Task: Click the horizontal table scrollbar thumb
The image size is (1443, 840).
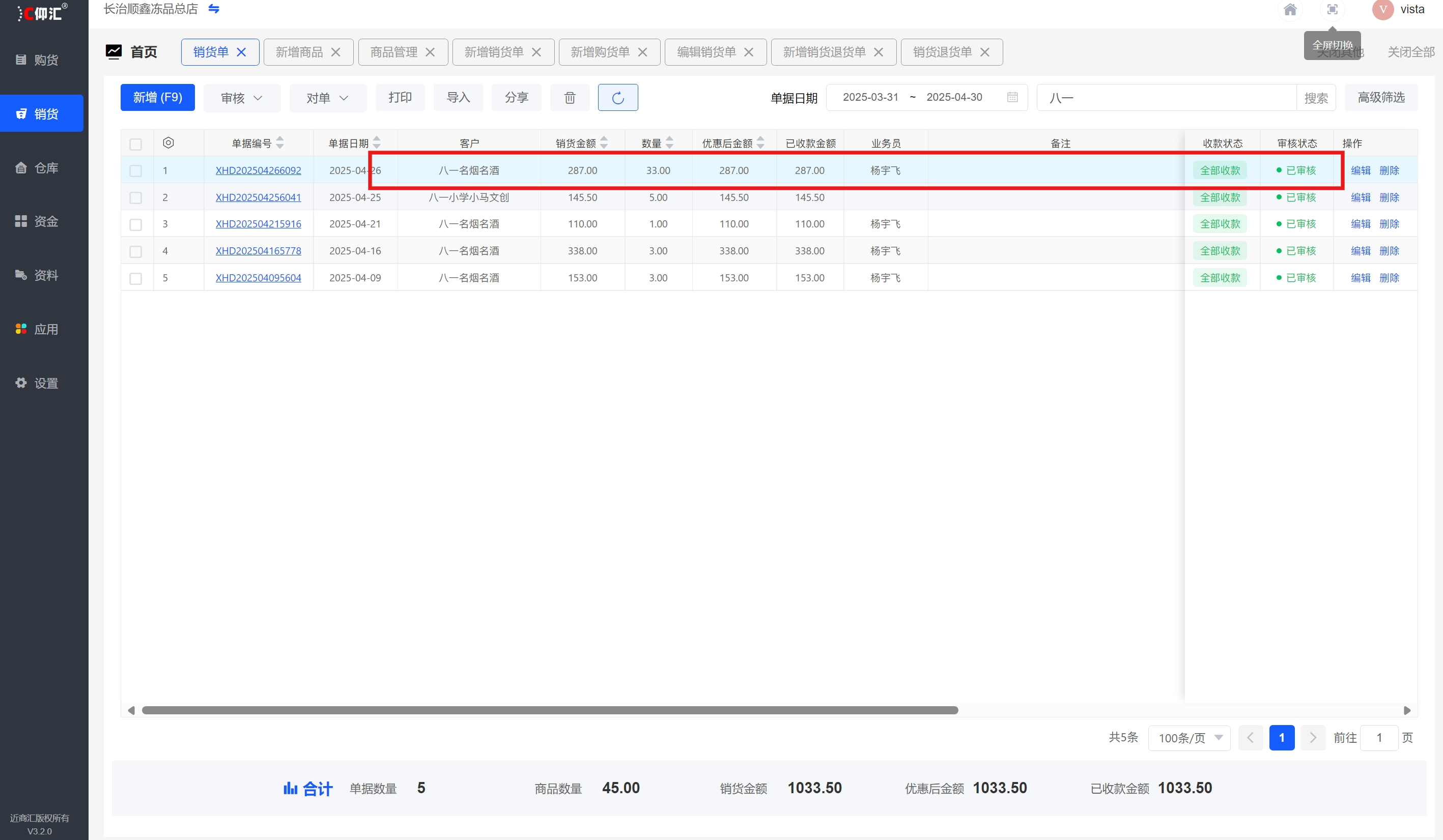Action: [x=550, y=710]
